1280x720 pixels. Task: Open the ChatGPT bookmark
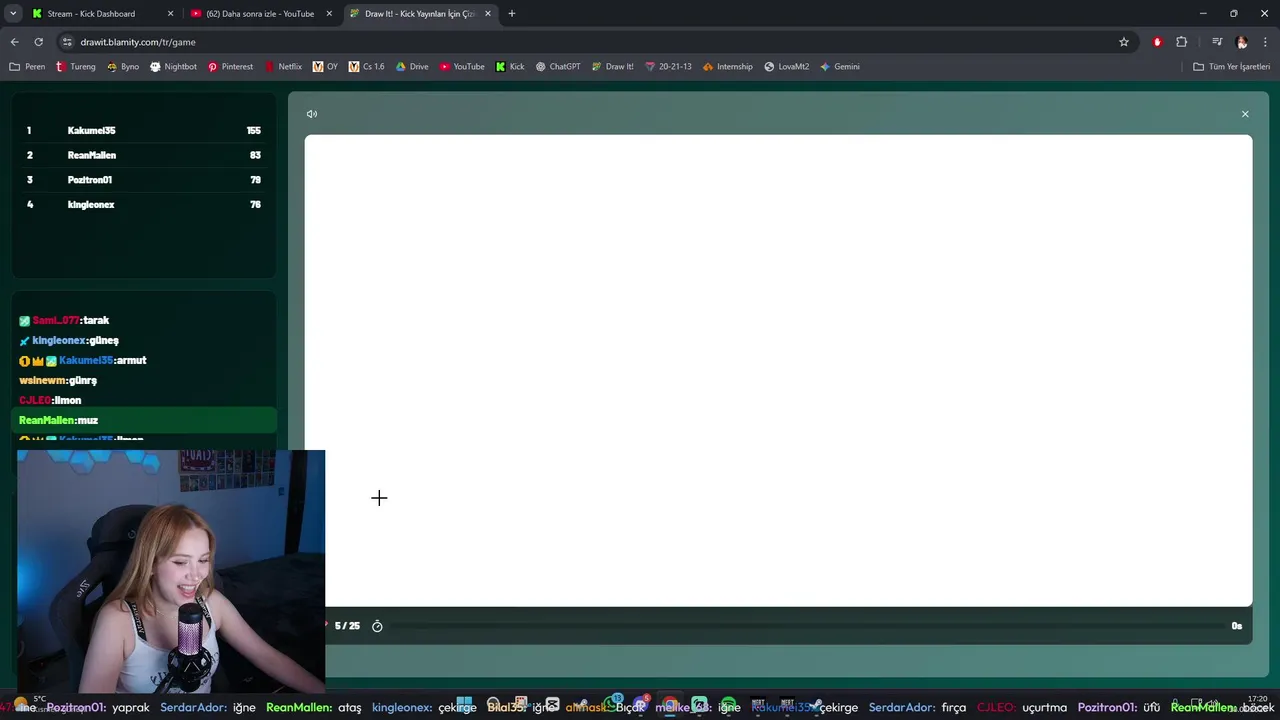[x=558, y=67]
